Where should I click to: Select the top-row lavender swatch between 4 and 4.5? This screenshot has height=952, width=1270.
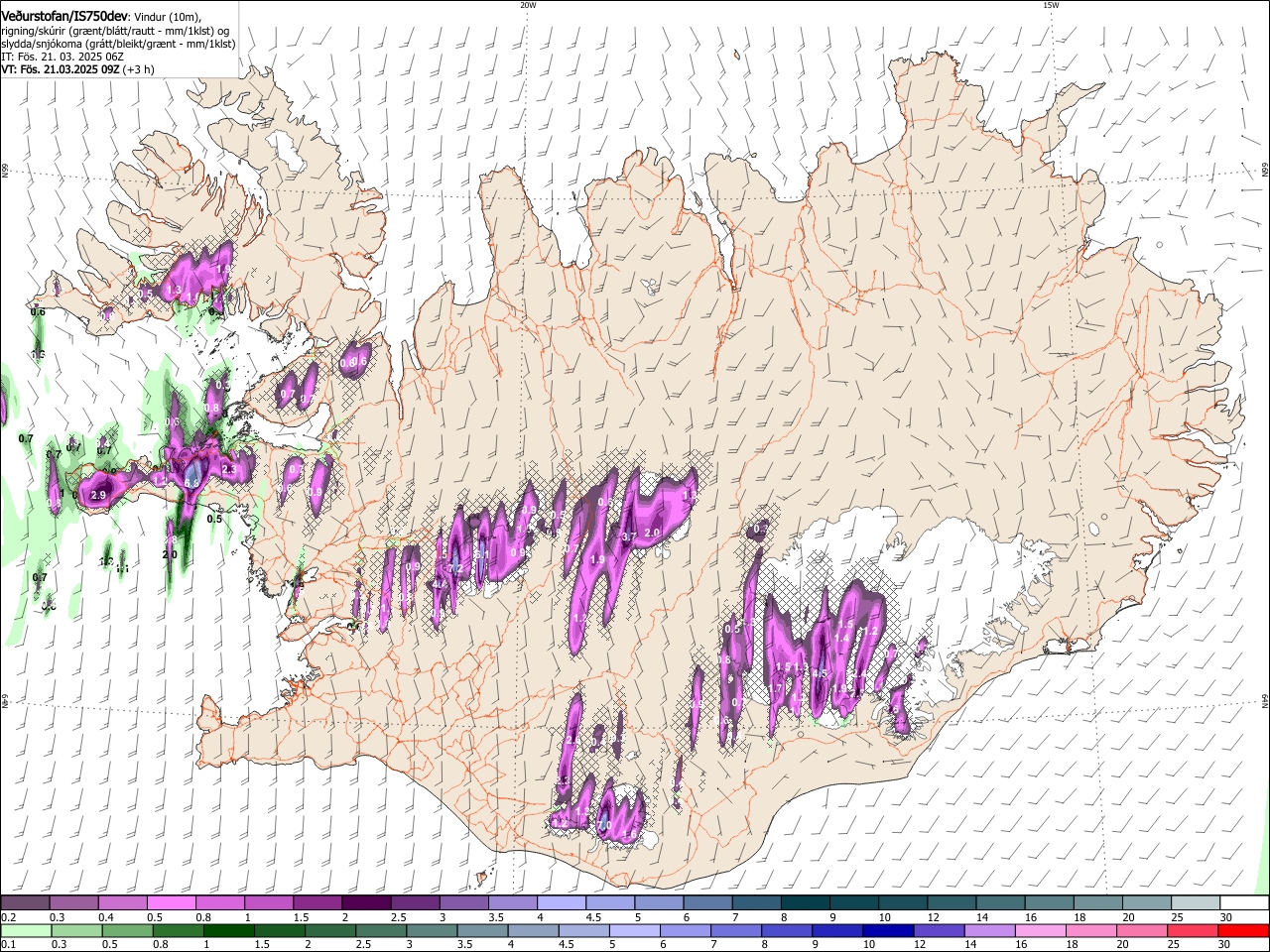click(561, 902)
